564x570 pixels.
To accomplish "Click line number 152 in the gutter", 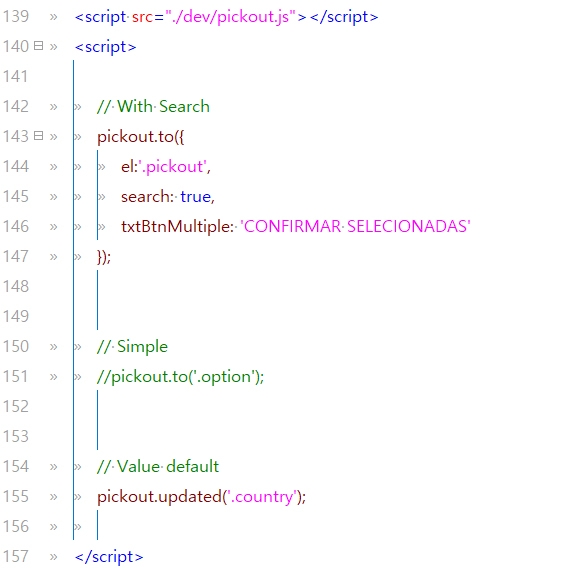I will pyautogui.click(x=16, y=406).
